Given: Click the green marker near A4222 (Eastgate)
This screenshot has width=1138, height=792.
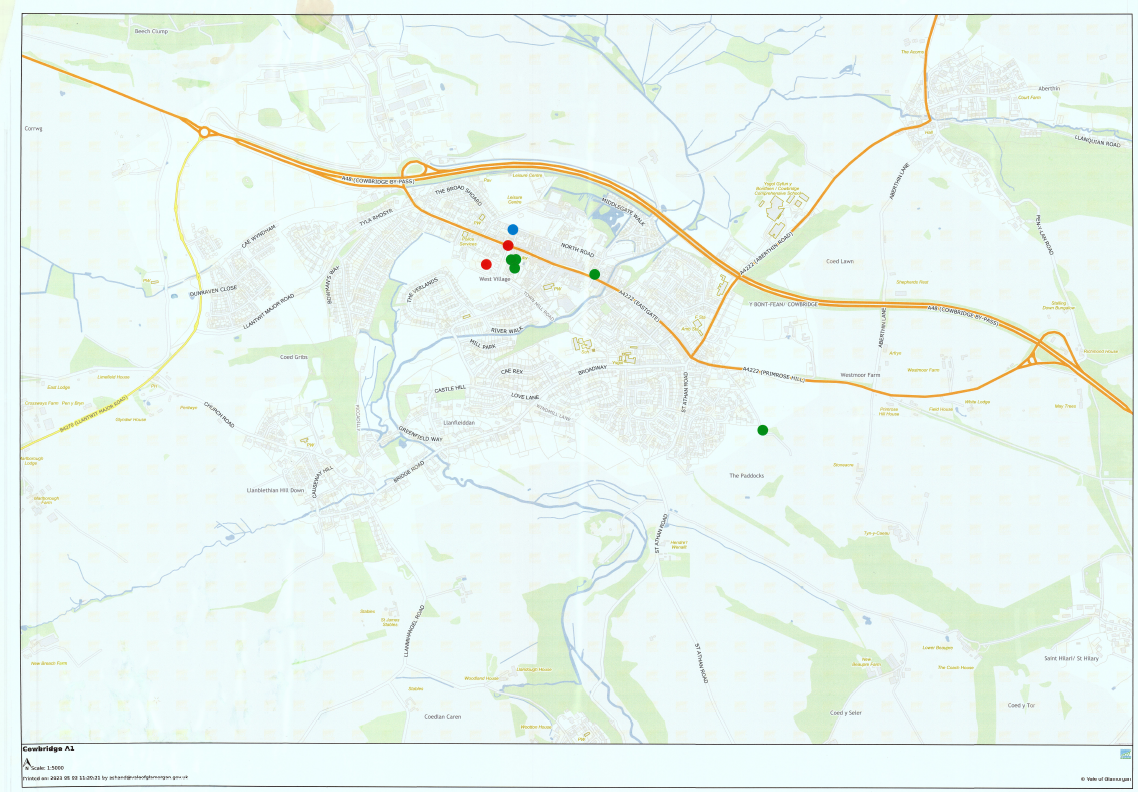Looking at the screenshot, I should click(594, 274).
